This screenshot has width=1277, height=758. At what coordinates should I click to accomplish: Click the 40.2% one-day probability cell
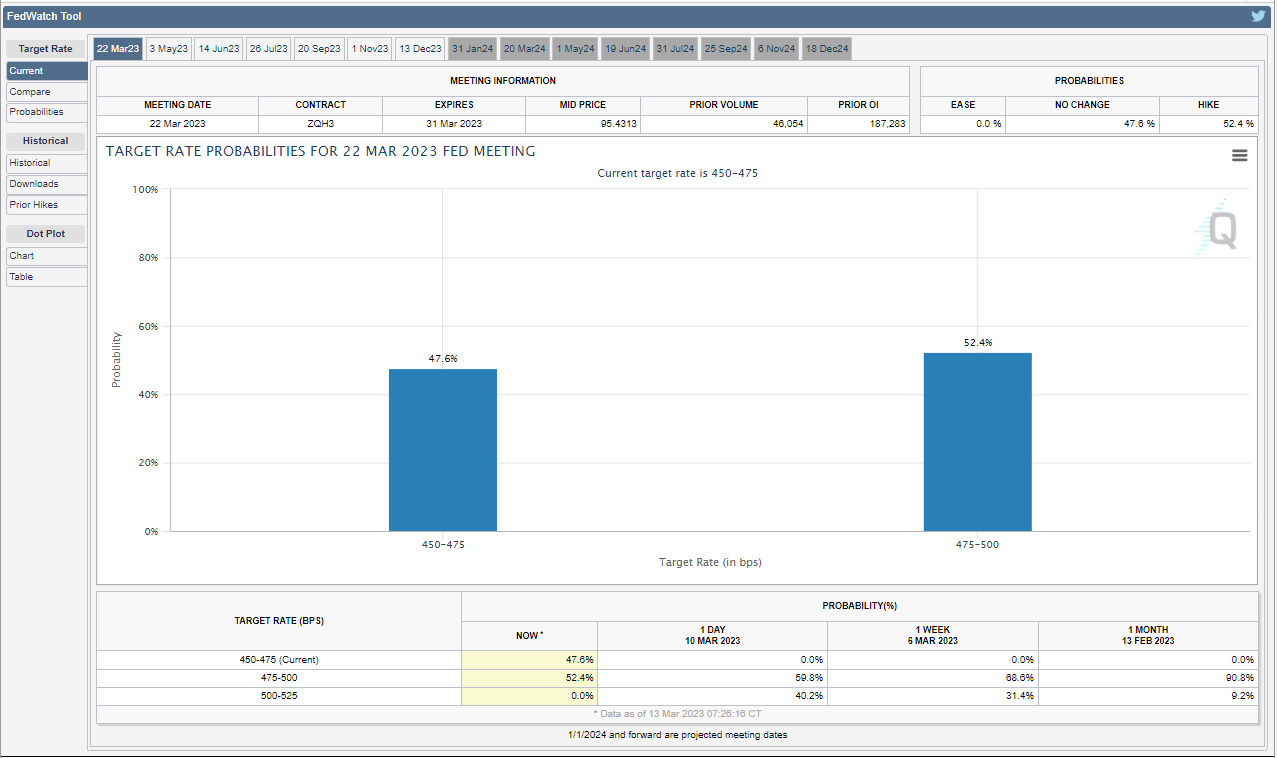point(712,696)
